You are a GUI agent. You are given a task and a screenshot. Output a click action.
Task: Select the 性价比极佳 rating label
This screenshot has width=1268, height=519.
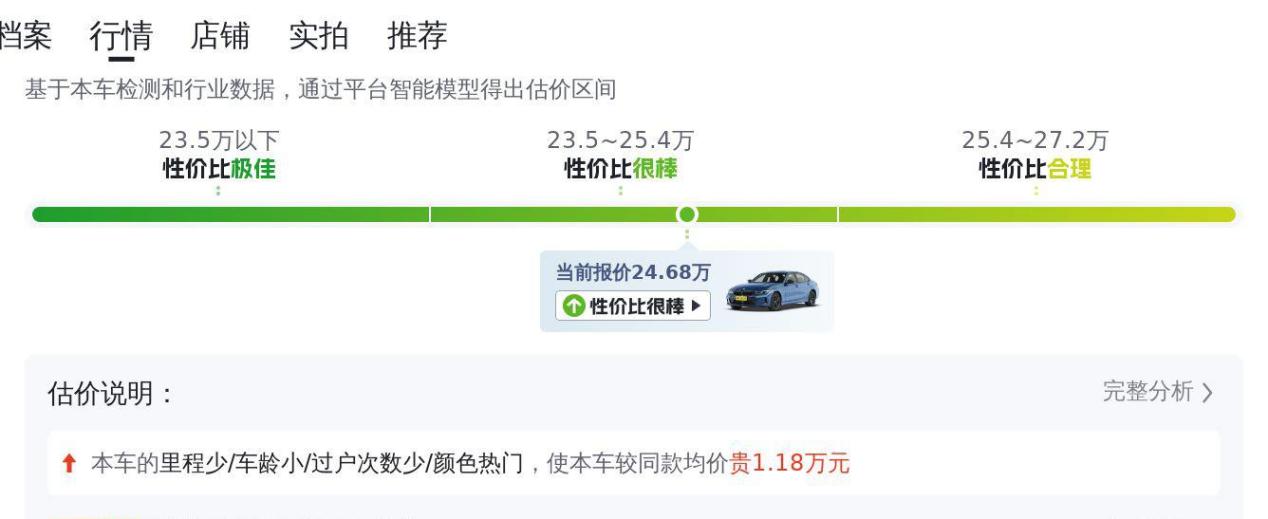(x=219, y=167)
